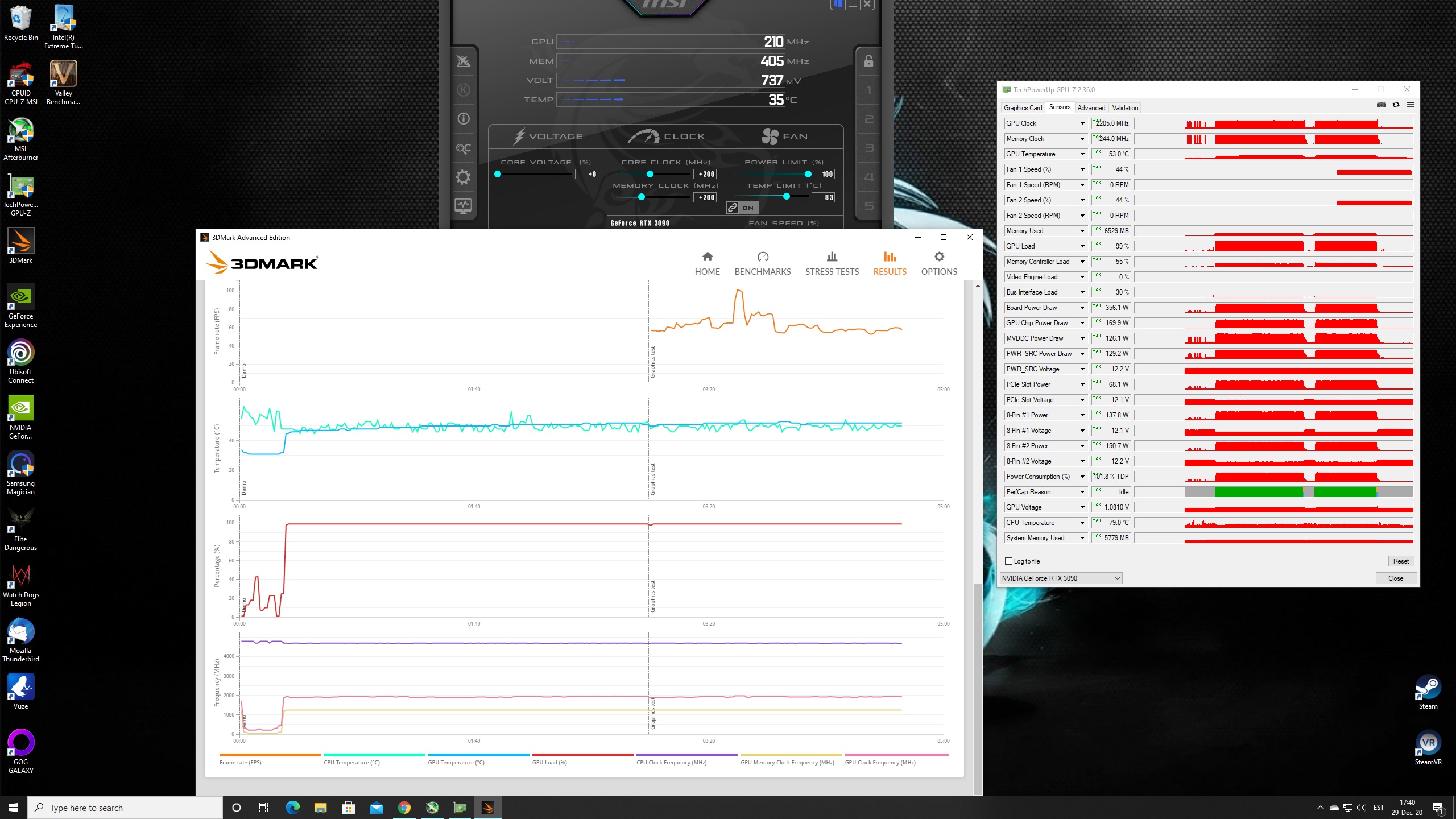The width and height of the screenshot is (1456, 819).
Task: Open NVIDIA GeForce RTX 3090 device selector
Action: (x=1061, y=578)
